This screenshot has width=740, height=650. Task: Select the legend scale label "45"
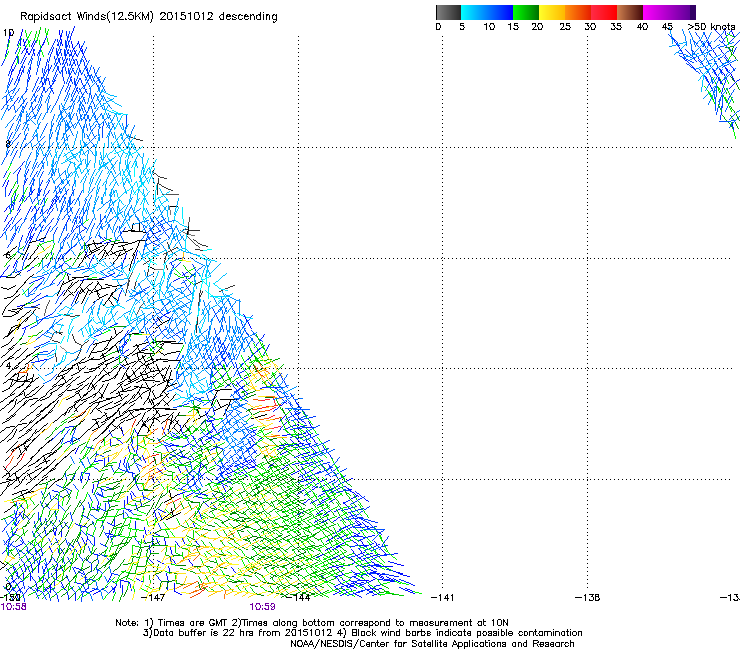667,27
